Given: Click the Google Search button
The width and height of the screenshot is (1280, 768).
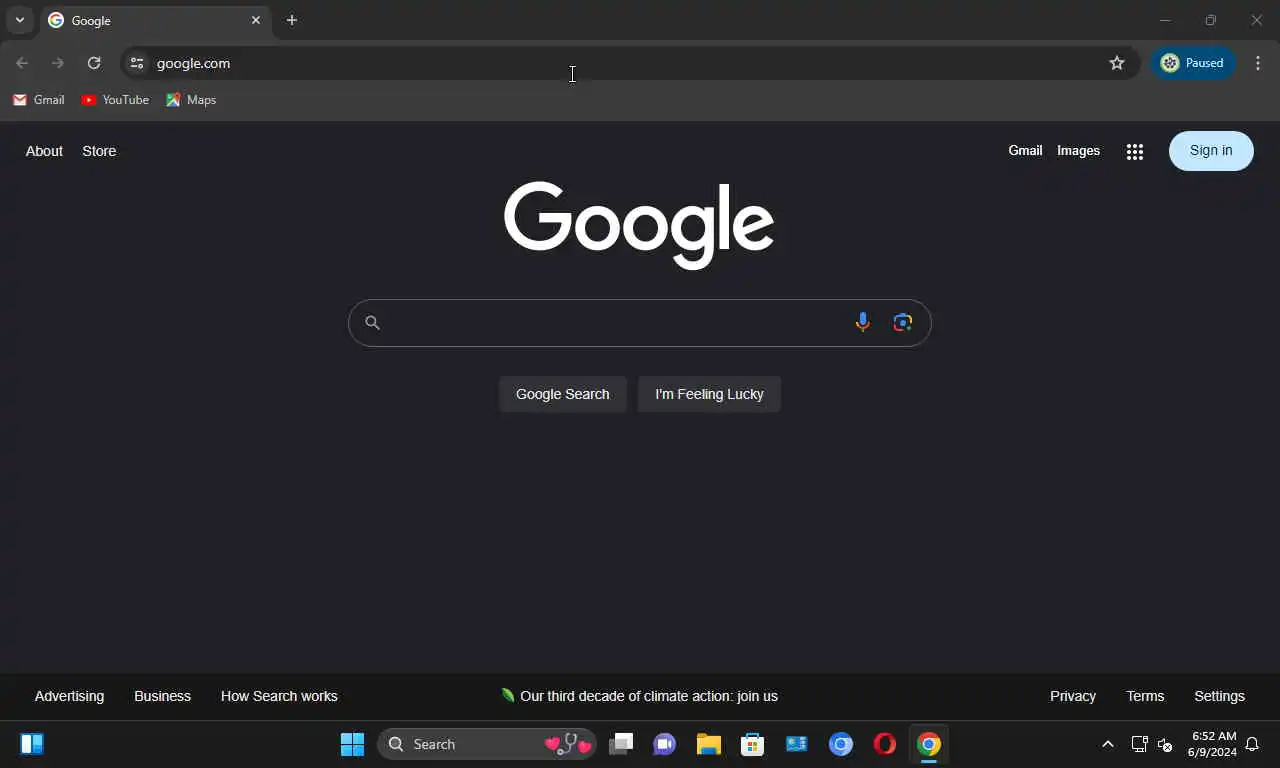Looking at the screenshot, I should (562, 394).
